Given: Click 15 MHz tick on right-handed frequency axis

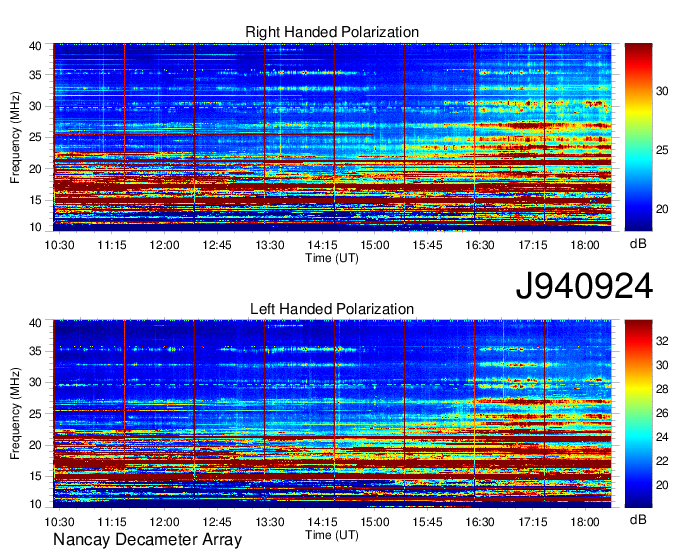Looking at the screenshot, I should (x=35, y=200).
